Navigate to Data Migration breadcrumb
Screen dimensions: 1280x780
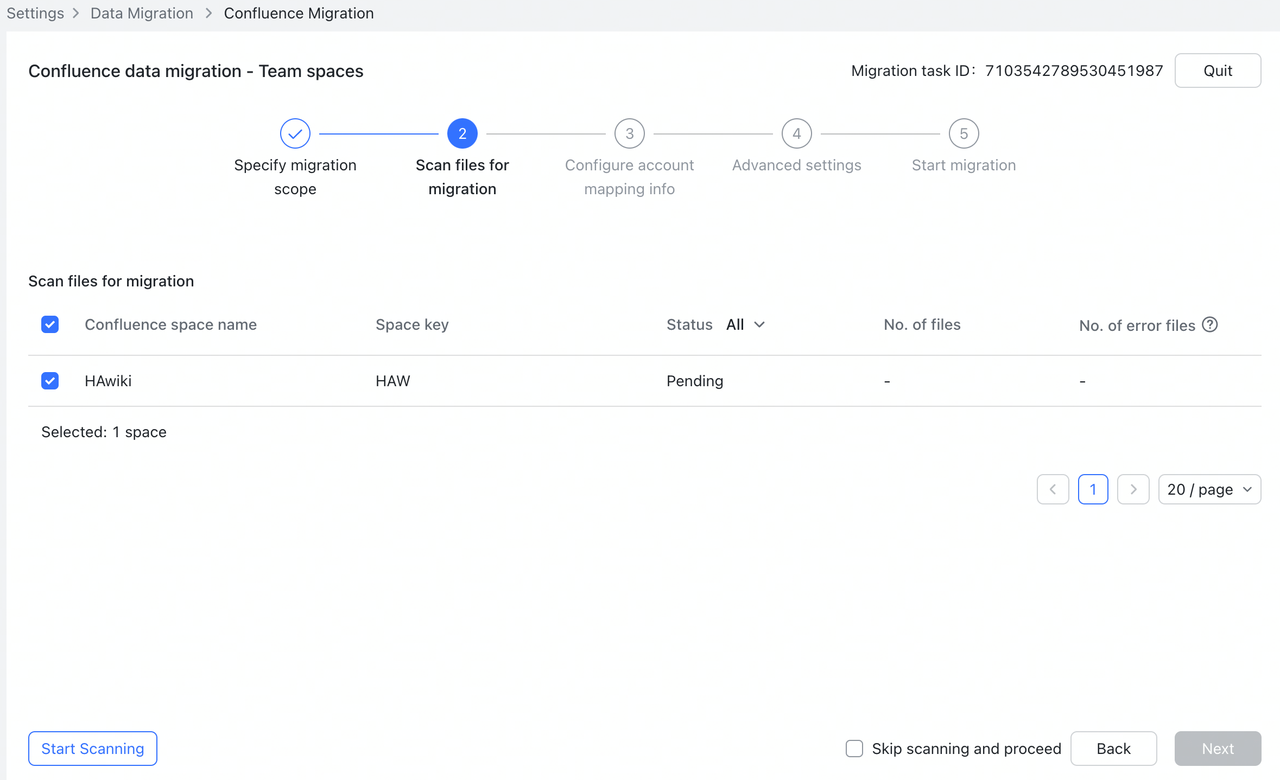coord(142,13)
